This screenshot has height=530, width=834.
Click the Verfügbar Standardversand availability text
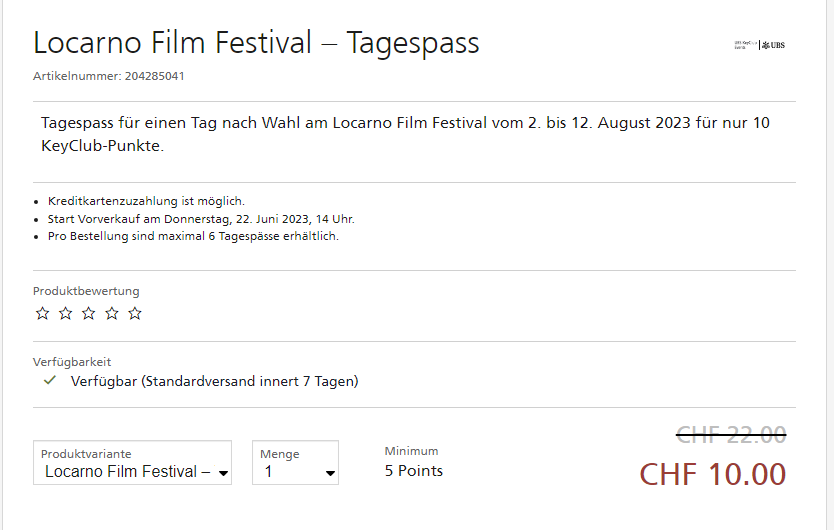pos(214,381)
